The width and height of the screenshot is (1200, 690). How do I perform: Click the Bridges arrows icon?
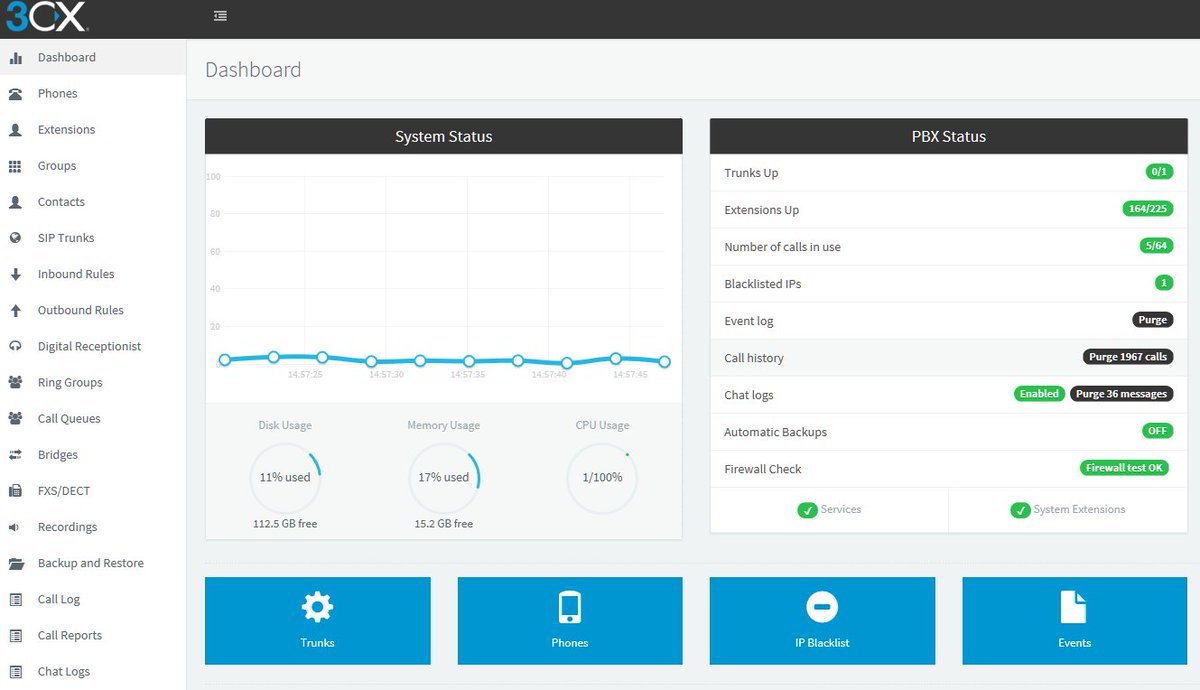pos(15,455)
